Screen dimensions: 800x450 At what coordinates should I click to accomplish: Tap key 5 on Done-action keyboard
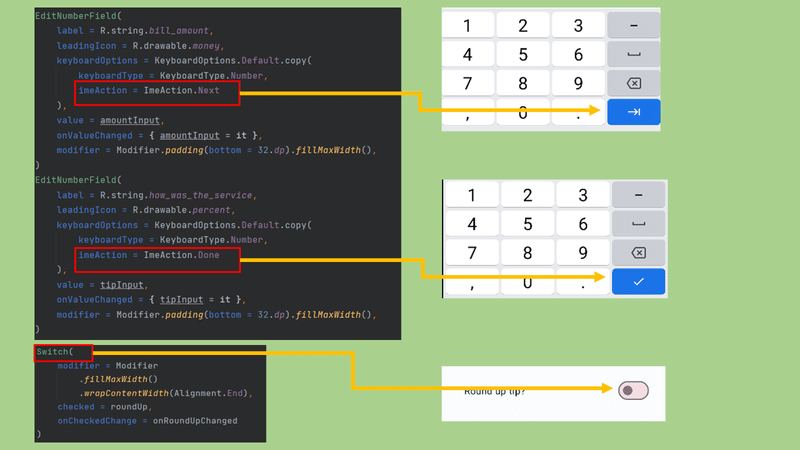click(x=528, y=223)
